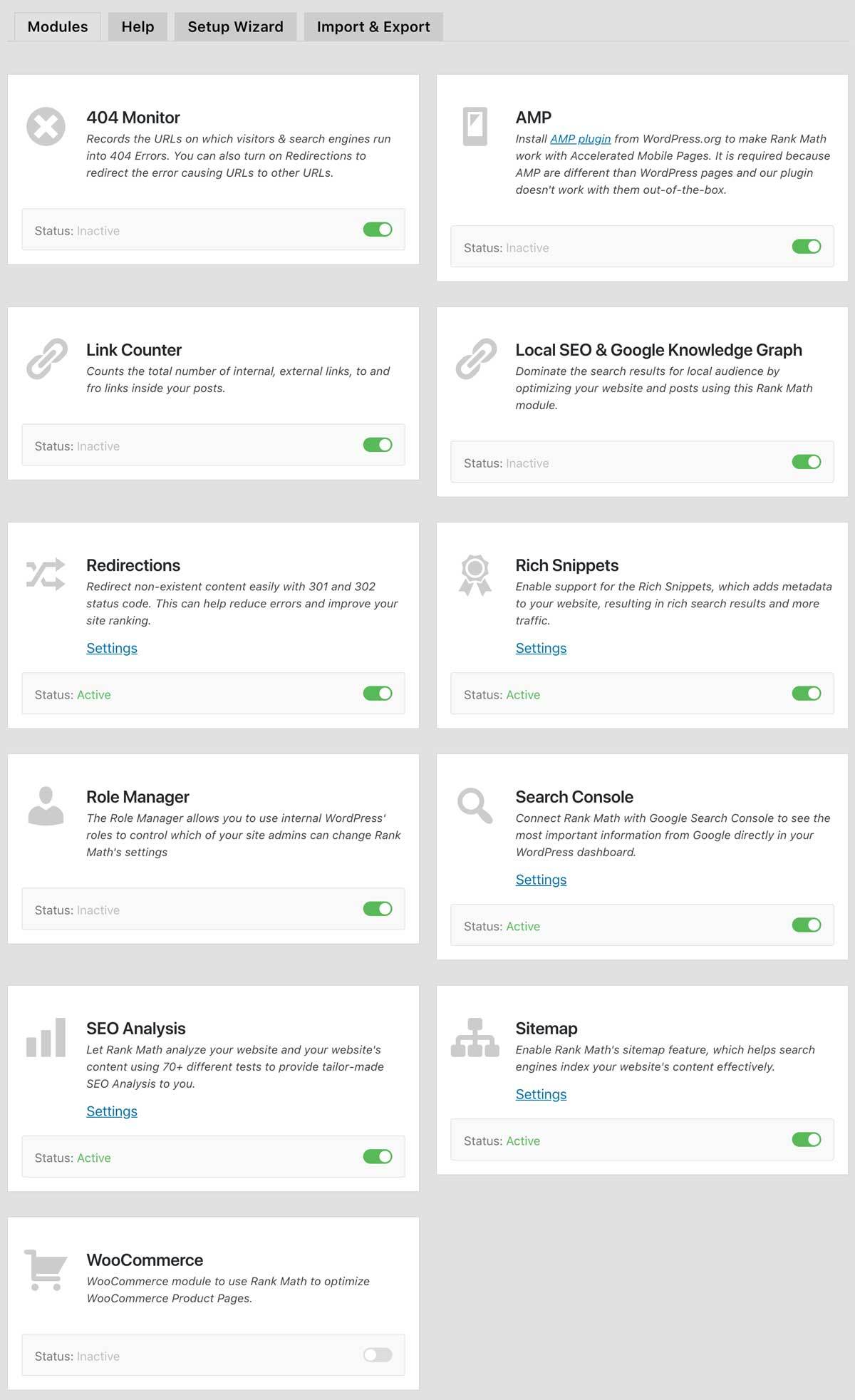Click the SEO Analysis bar chart icon

tap(46, 1037)
